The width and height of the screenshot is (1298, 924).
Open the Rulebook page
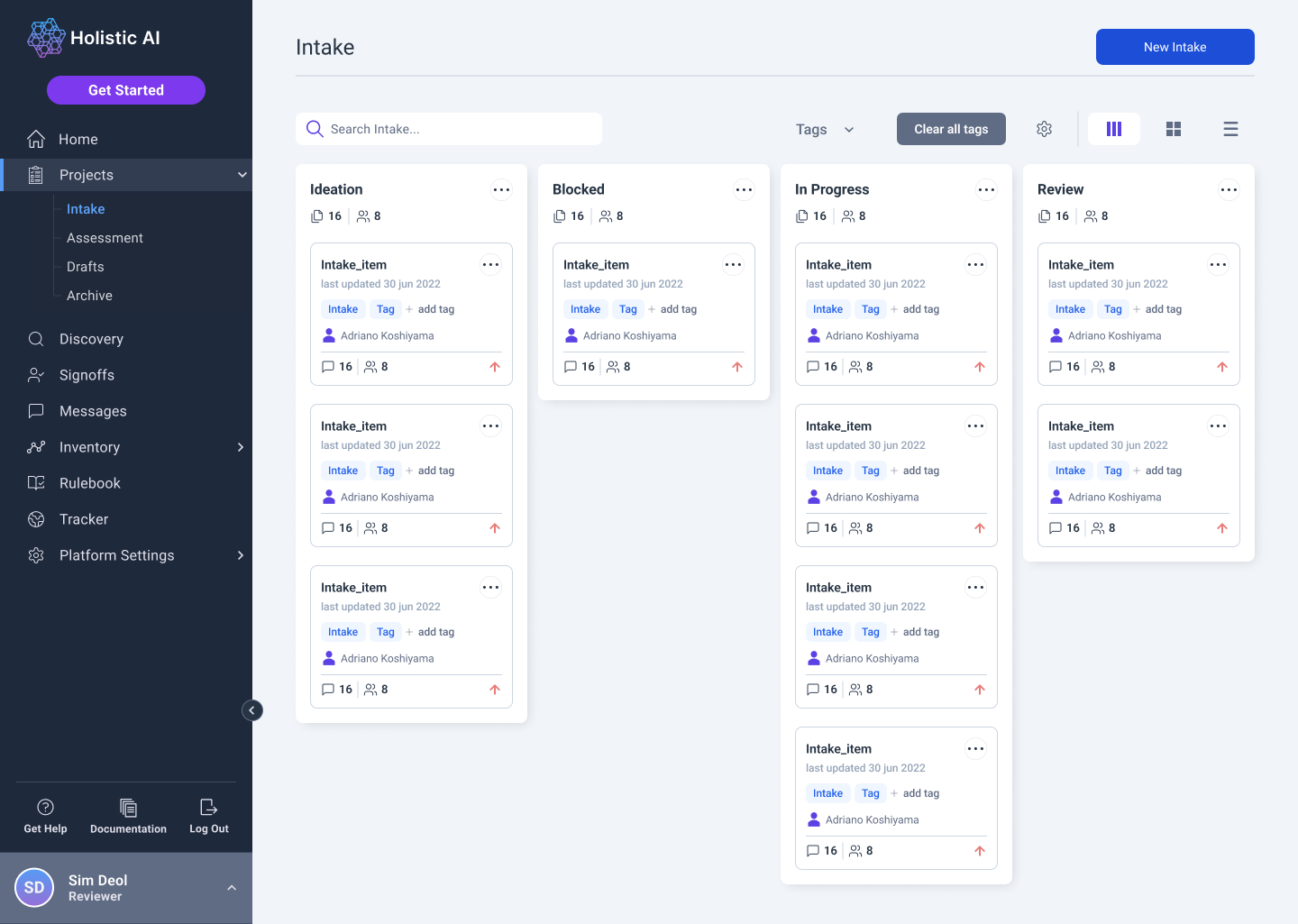tap(89, 483)
